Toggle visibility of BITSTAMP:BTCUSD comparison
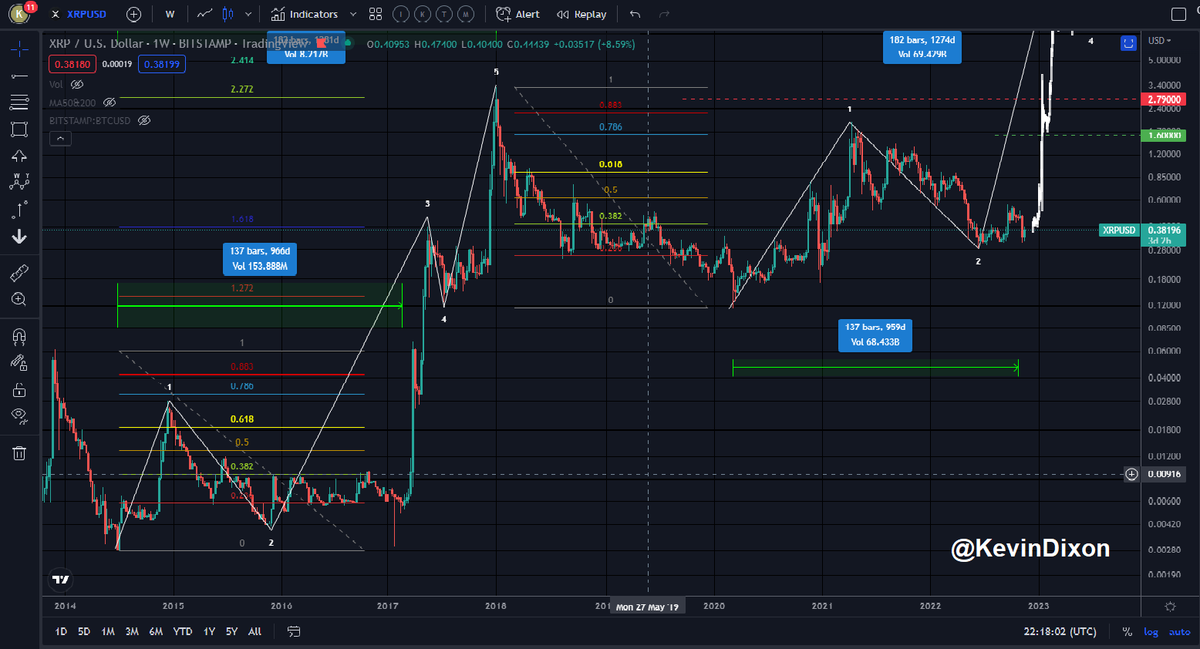Viewport: 1200px width, 649px height. (x=144, y=119)
